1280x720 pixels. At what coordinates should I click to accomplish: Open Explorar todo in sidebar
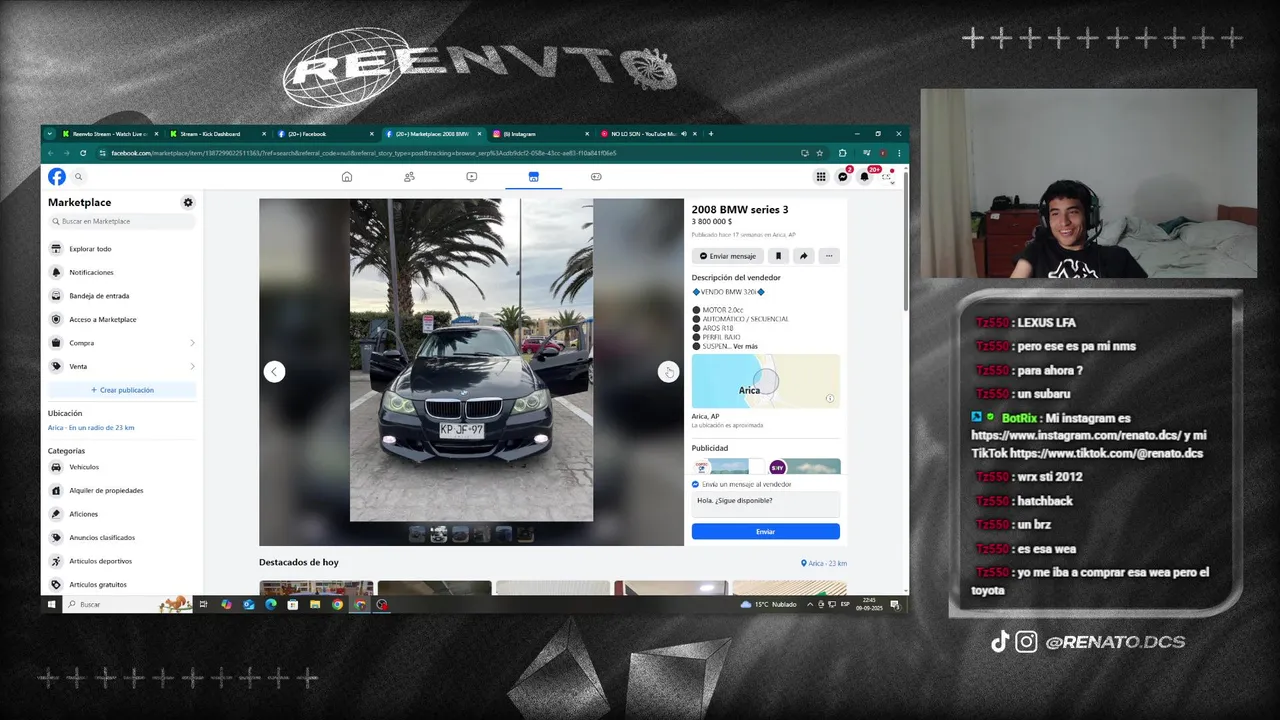[x=122, y=249]
